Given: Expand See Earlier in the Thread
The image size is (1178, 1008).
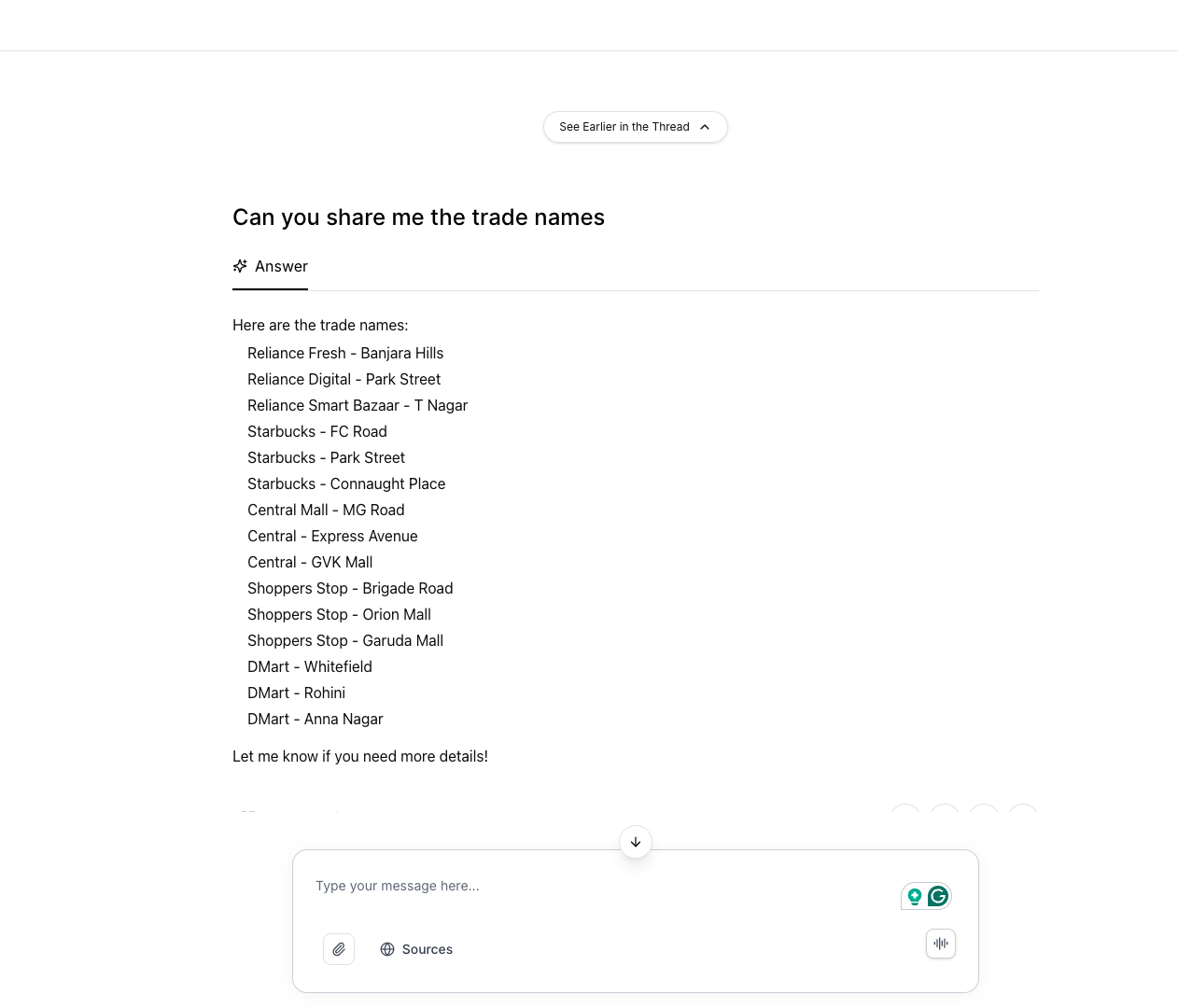Looking at the screenshot, I should 624,127.
